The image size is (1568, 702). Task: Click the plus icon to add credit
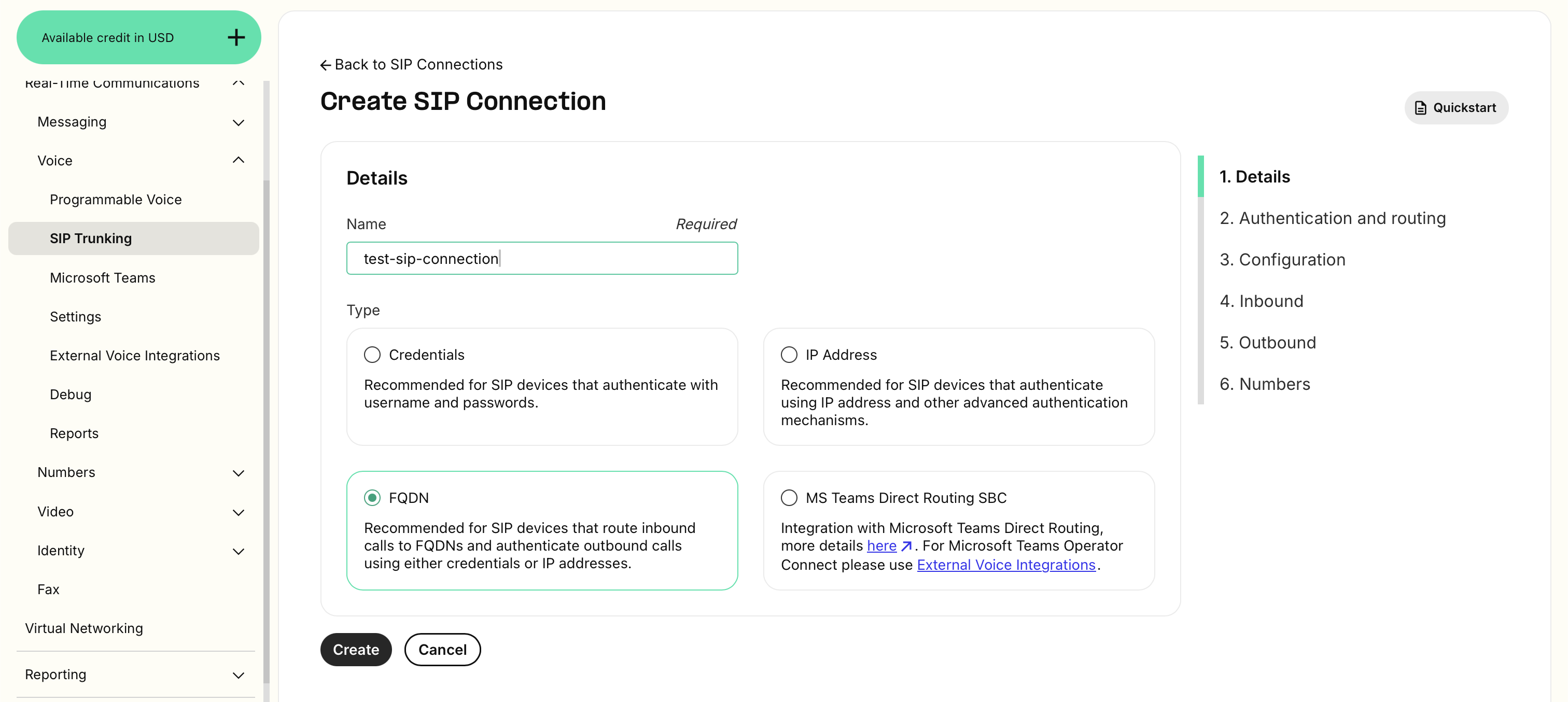[236, 38]
